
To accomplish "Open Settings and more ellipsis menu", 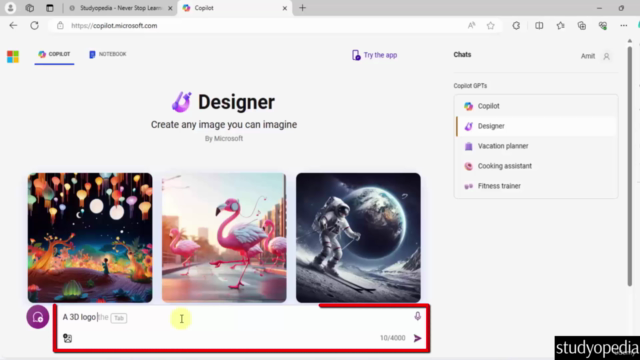I will click(624, 25).
